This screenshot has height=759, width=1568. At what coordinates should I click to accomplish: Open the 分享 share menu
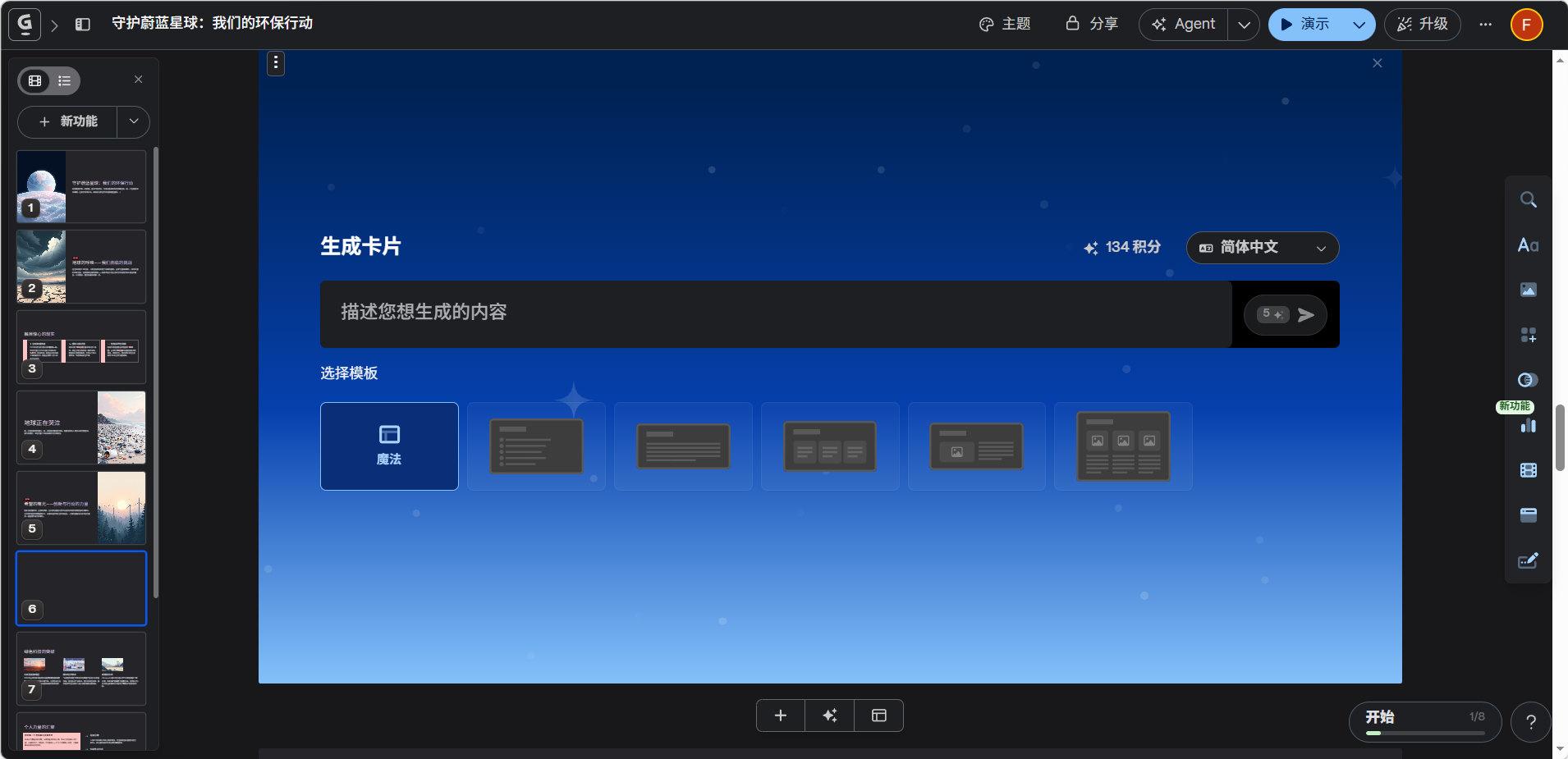1092,25
